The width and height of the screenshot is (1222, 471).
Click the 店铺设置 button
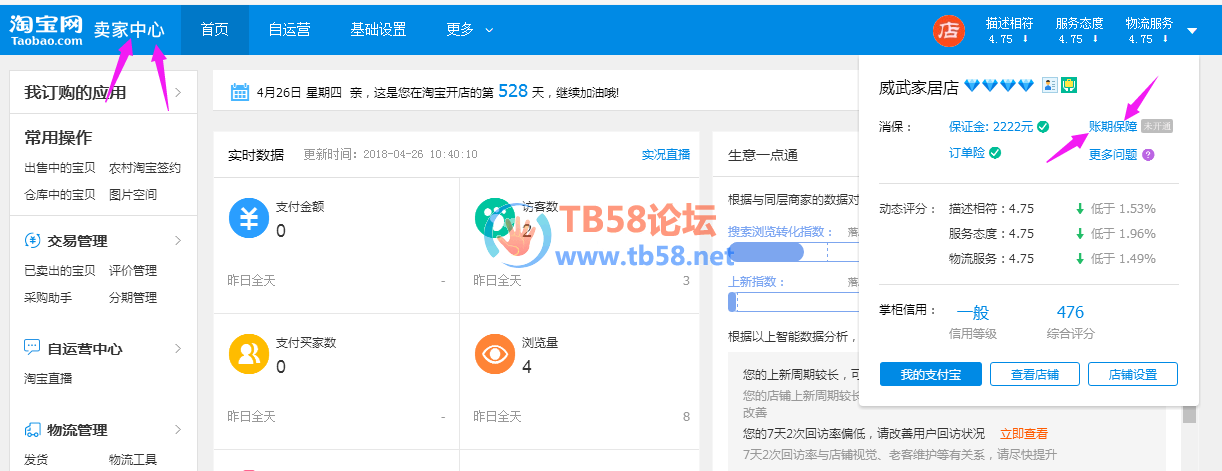coord(1133,374)
